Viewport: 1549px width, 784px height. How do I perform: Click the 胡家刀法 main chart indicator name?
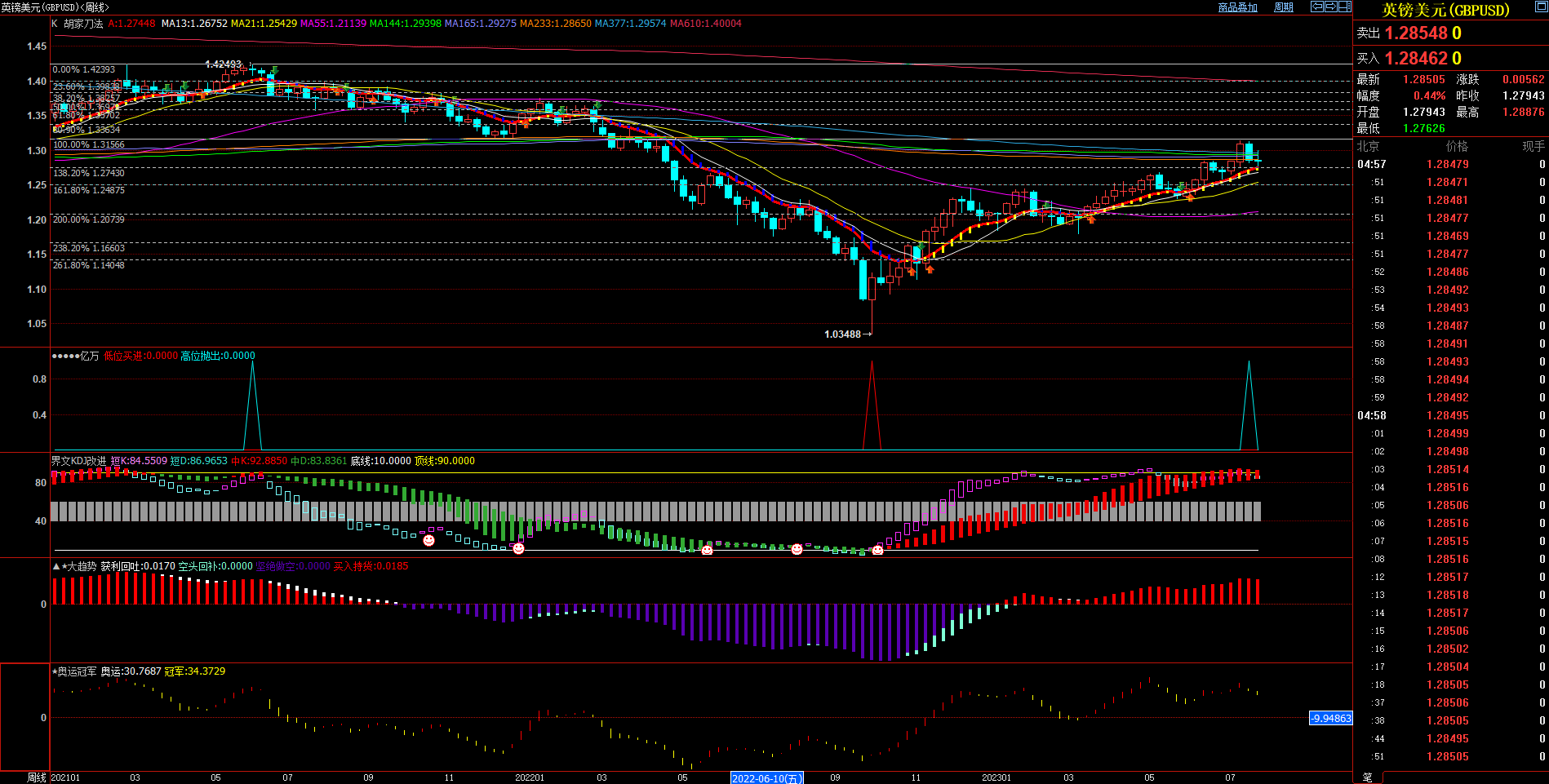coord(83,24)
